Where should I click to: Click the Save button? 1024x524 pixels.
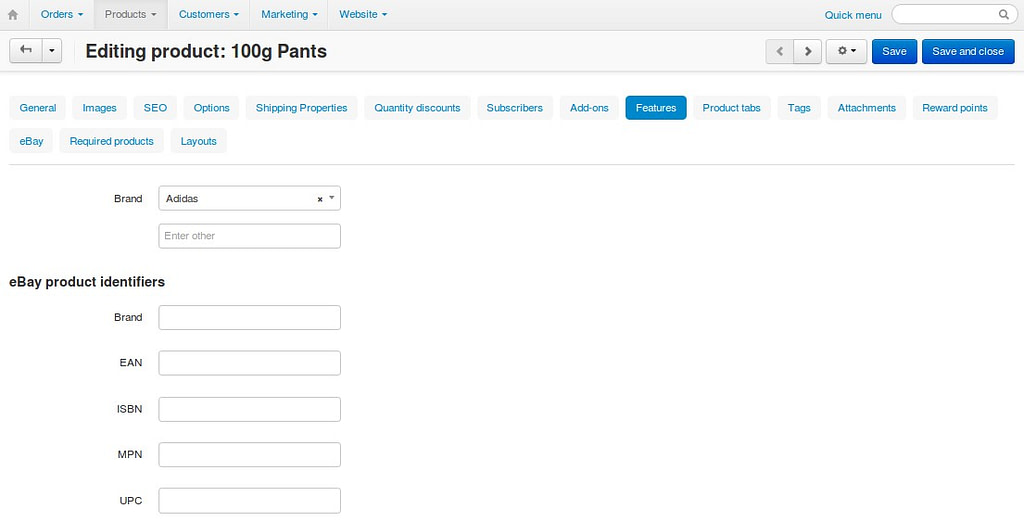pos(894,52)
